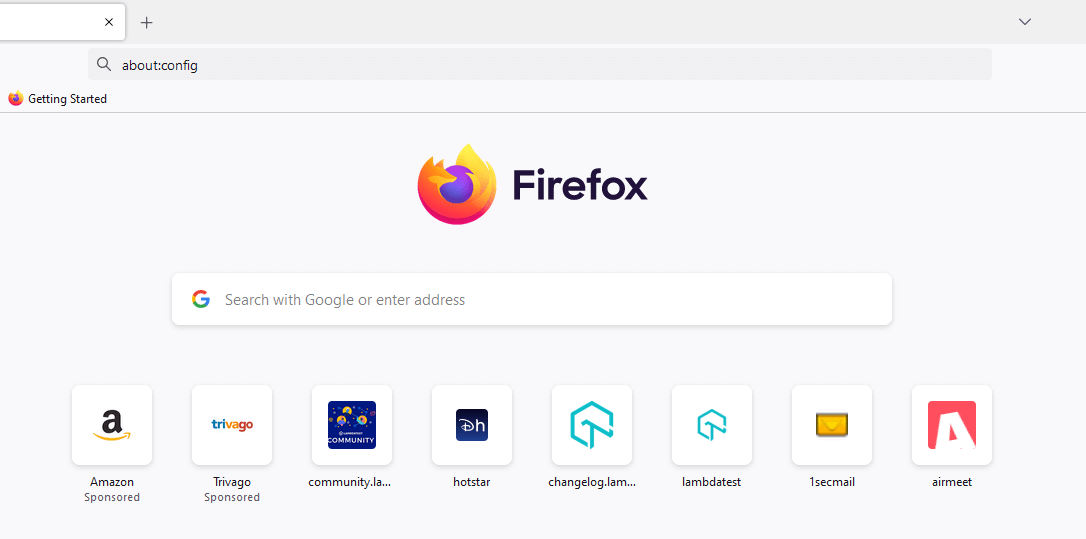Click the Amazon label text
This screenshot has width=1086, height=539.
[112, 482]
